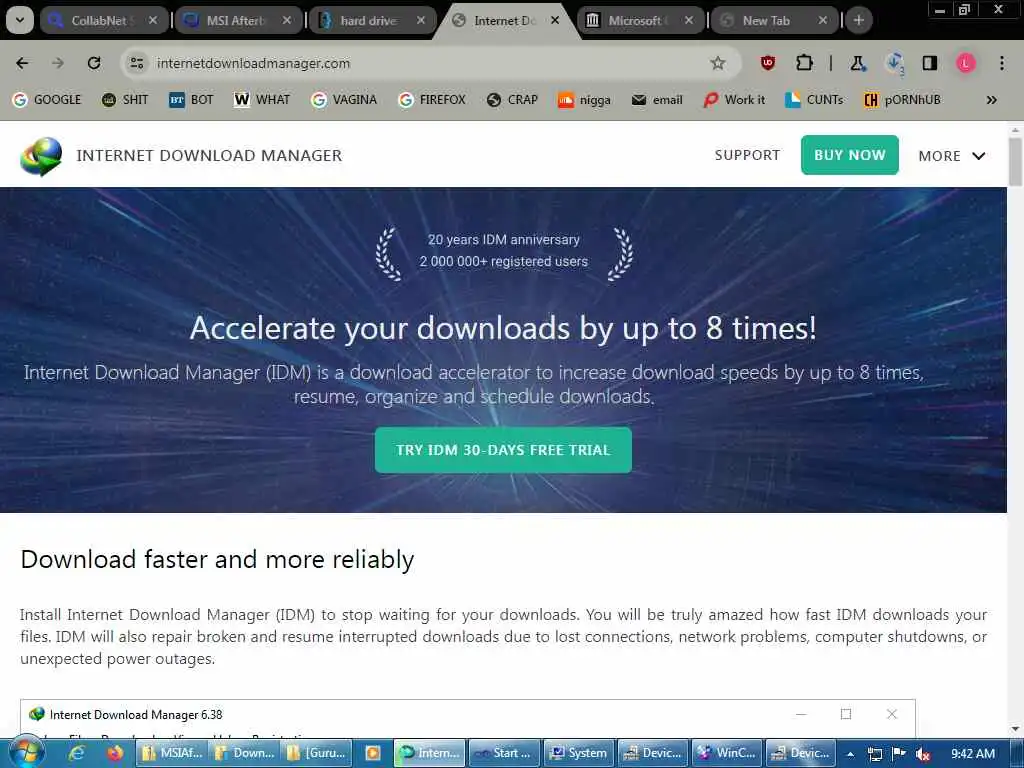The image size is (1024, 768).
Task: Open Chrome Labs flask icon
Action: coord(857,63)
